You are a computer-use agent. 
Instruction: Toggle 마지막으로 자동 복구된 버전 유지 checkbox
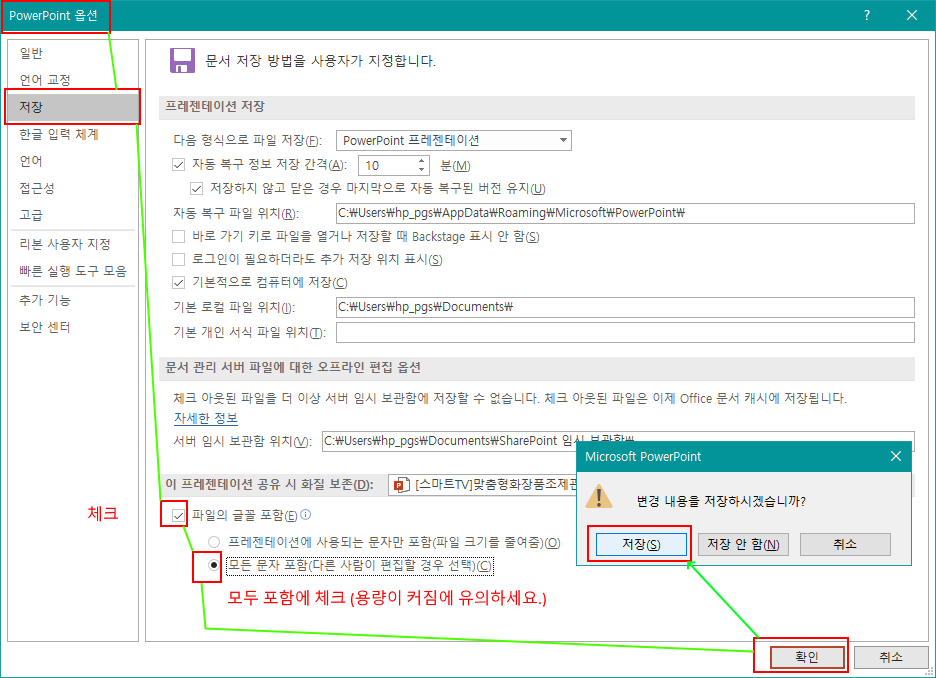click(196, 189)
